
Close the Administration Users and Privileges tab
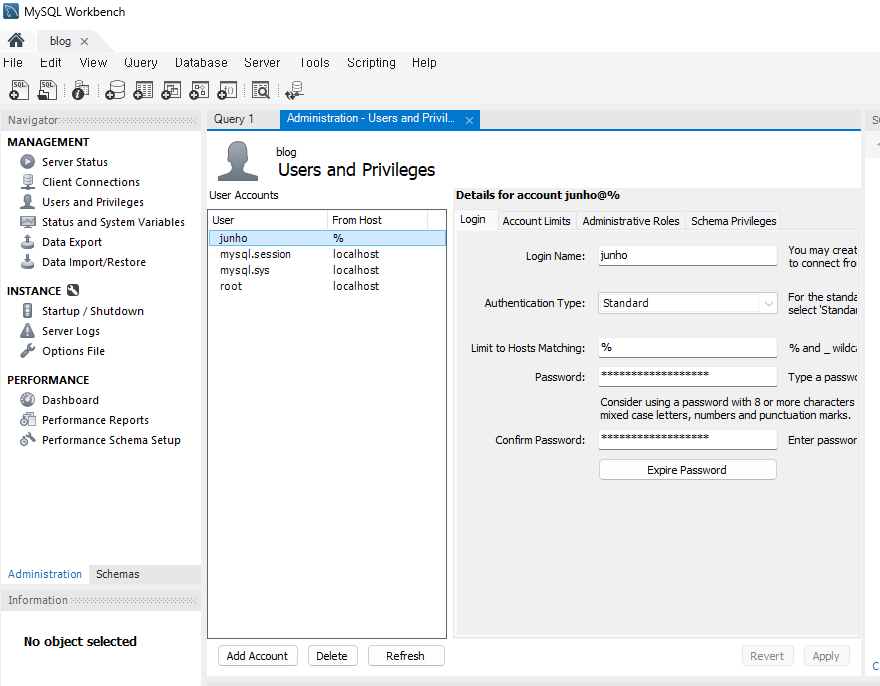[469, 120]
